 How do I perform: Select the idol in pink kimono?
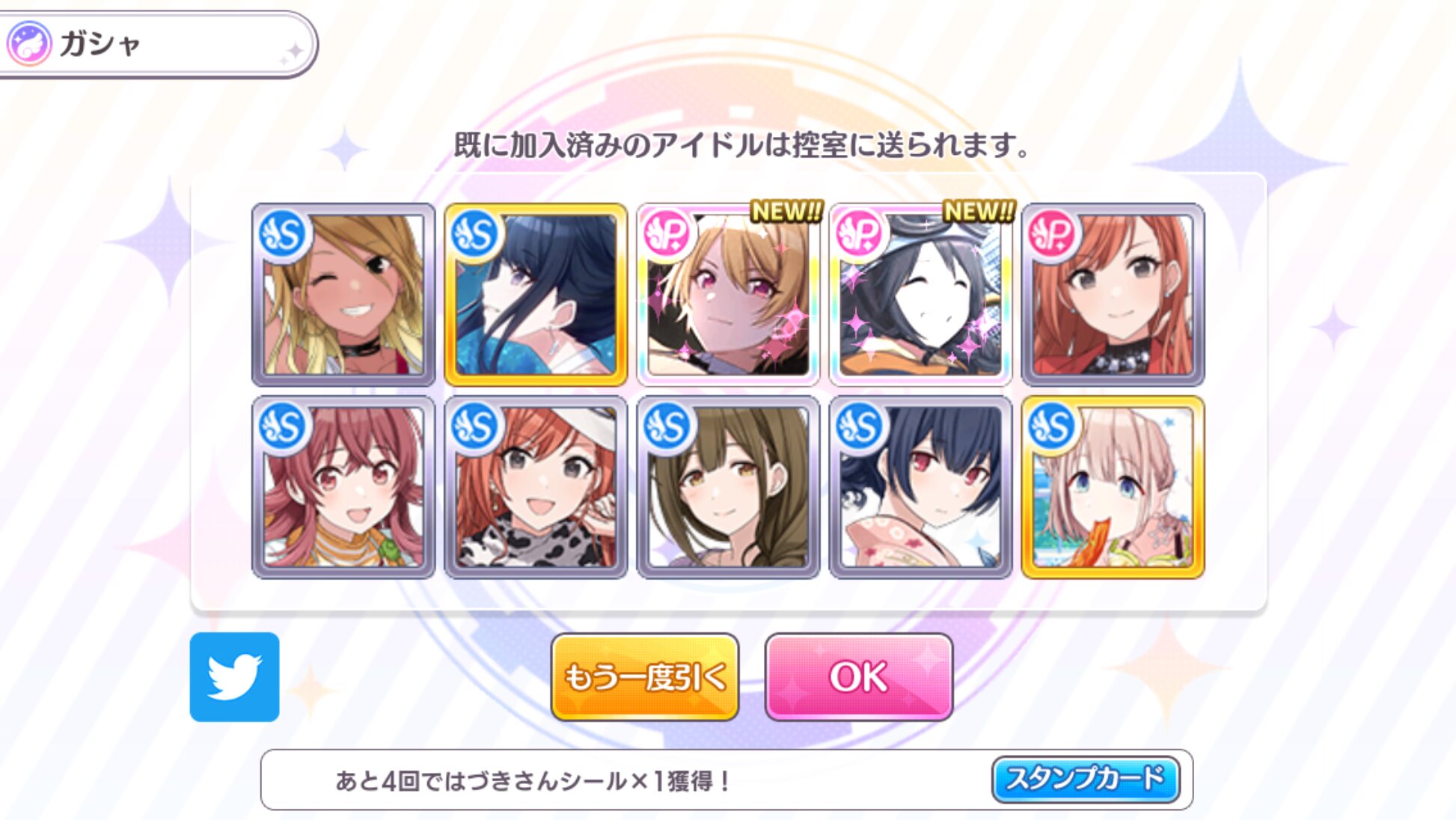click(x=920, y=487)
